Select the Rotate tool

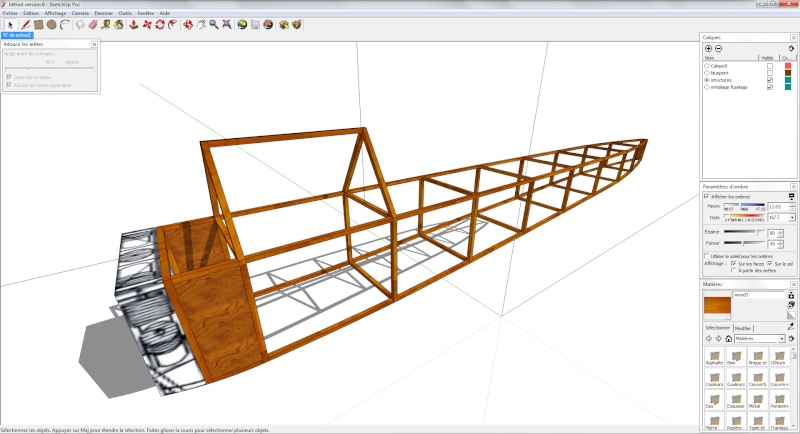(160, 24)
